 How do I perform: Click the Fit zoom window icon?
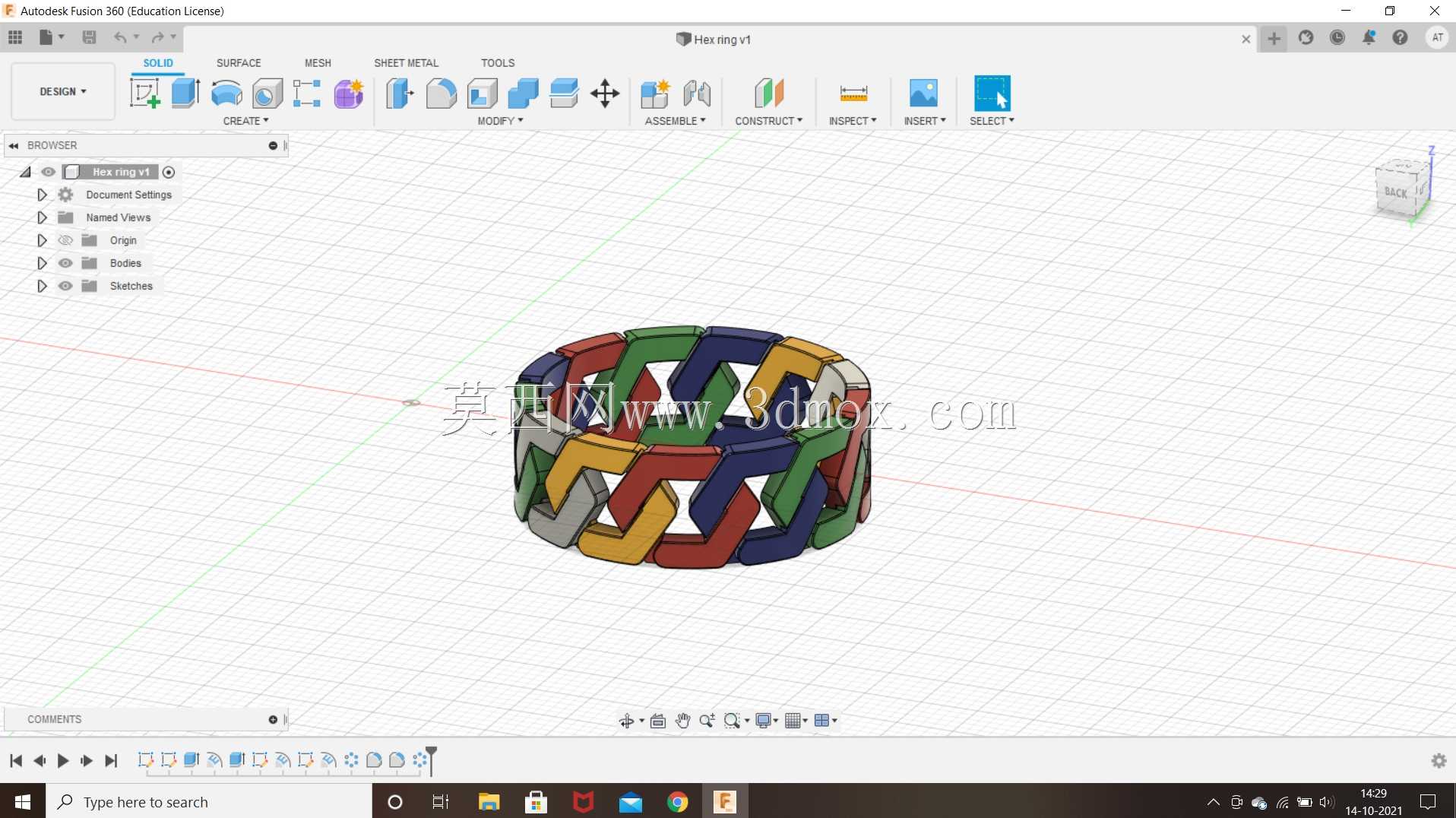point(732,721)
